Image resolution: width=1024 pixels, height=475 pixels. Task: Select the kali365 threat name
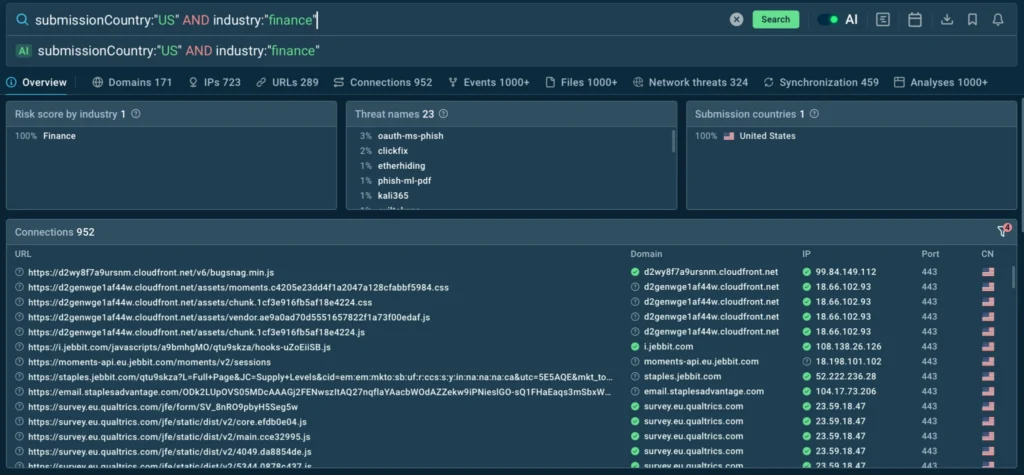[393, 195]
